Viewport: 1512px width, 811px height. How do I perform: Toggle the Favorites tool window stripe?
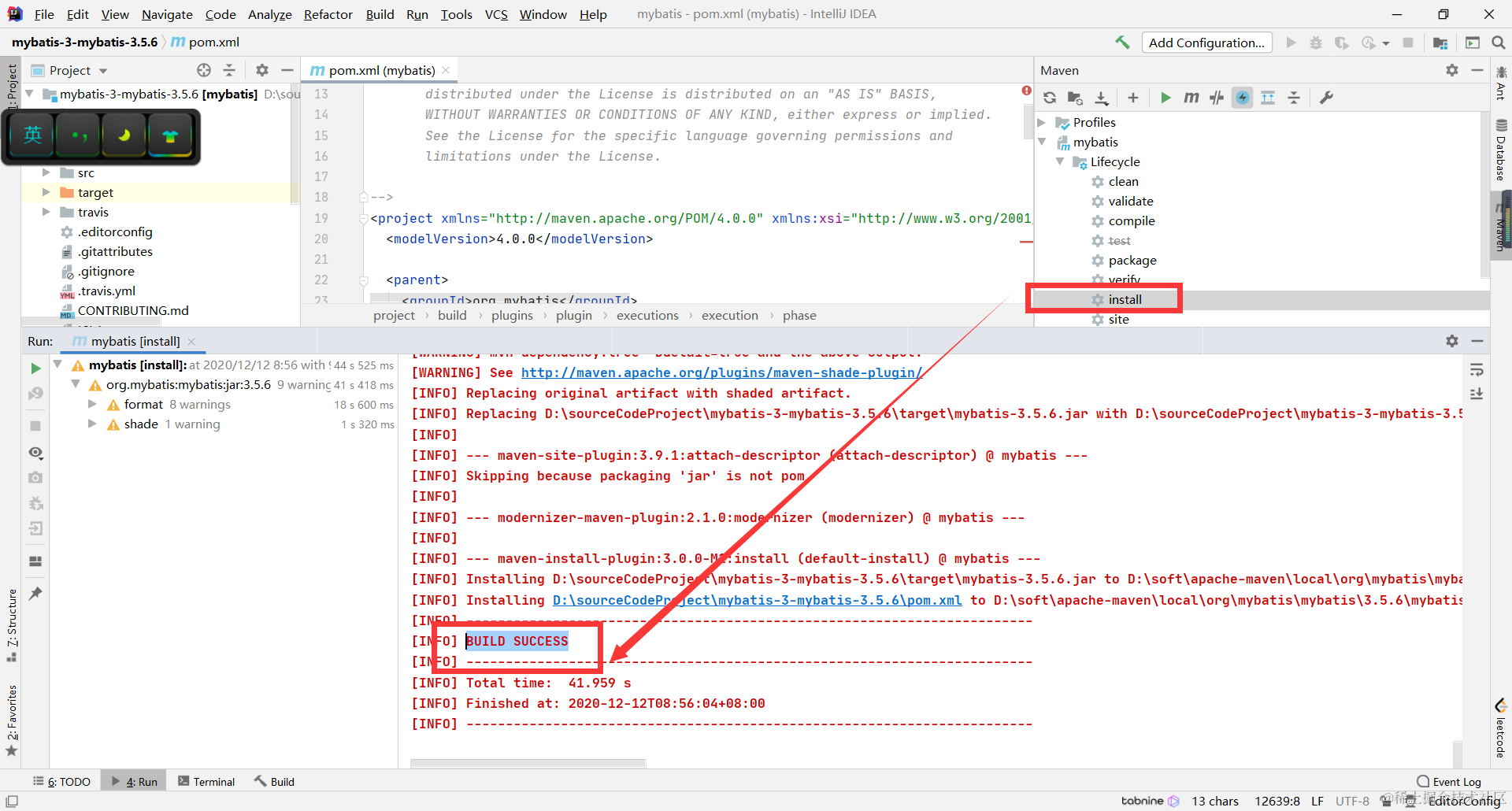click(x=12, y=720)
